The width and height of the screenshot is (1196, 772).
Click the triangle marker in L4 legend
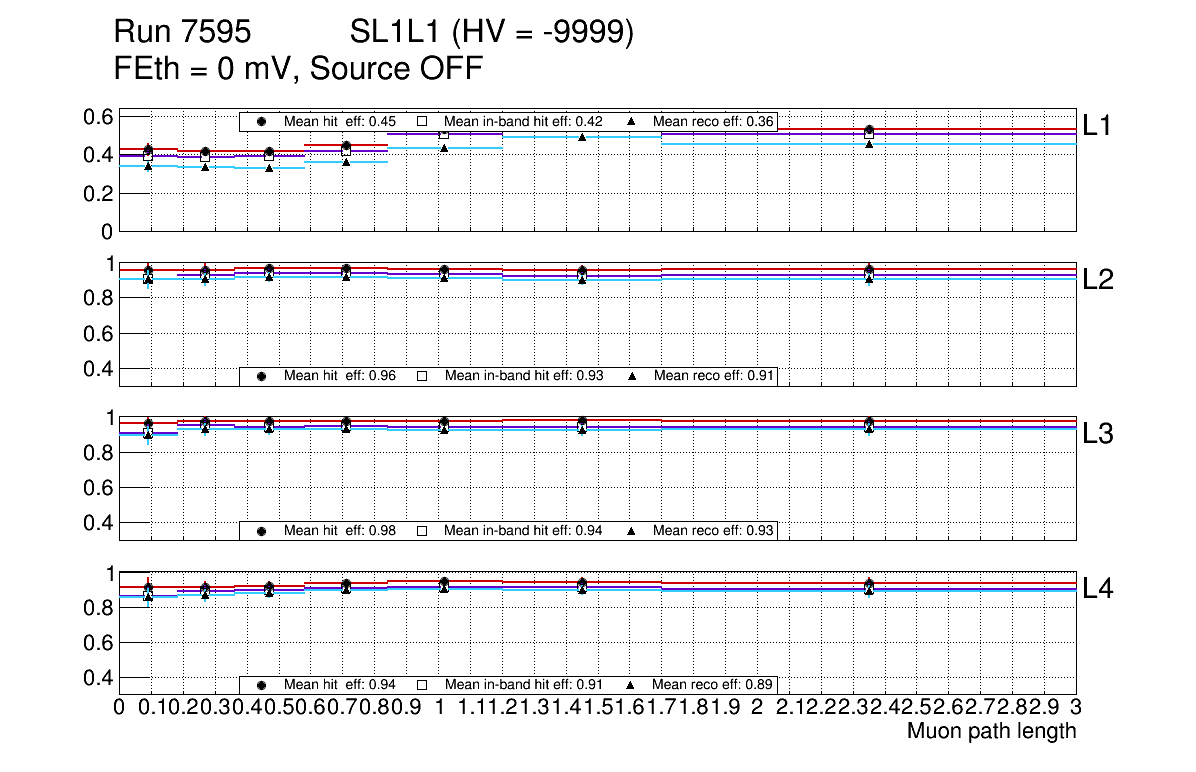coord(632,685)
